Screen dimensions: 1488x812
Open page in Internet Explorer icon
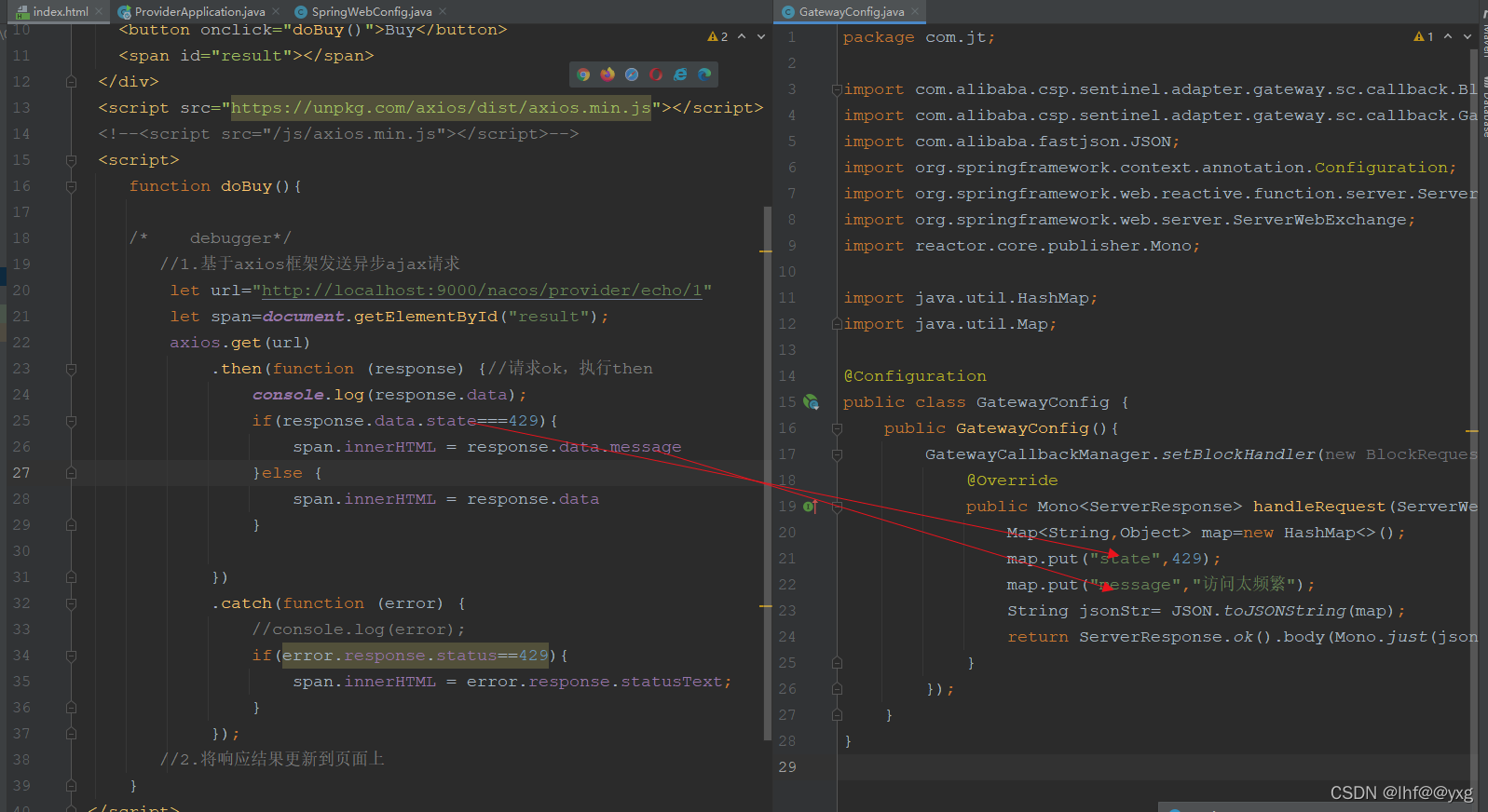click(x=680, y=74)
